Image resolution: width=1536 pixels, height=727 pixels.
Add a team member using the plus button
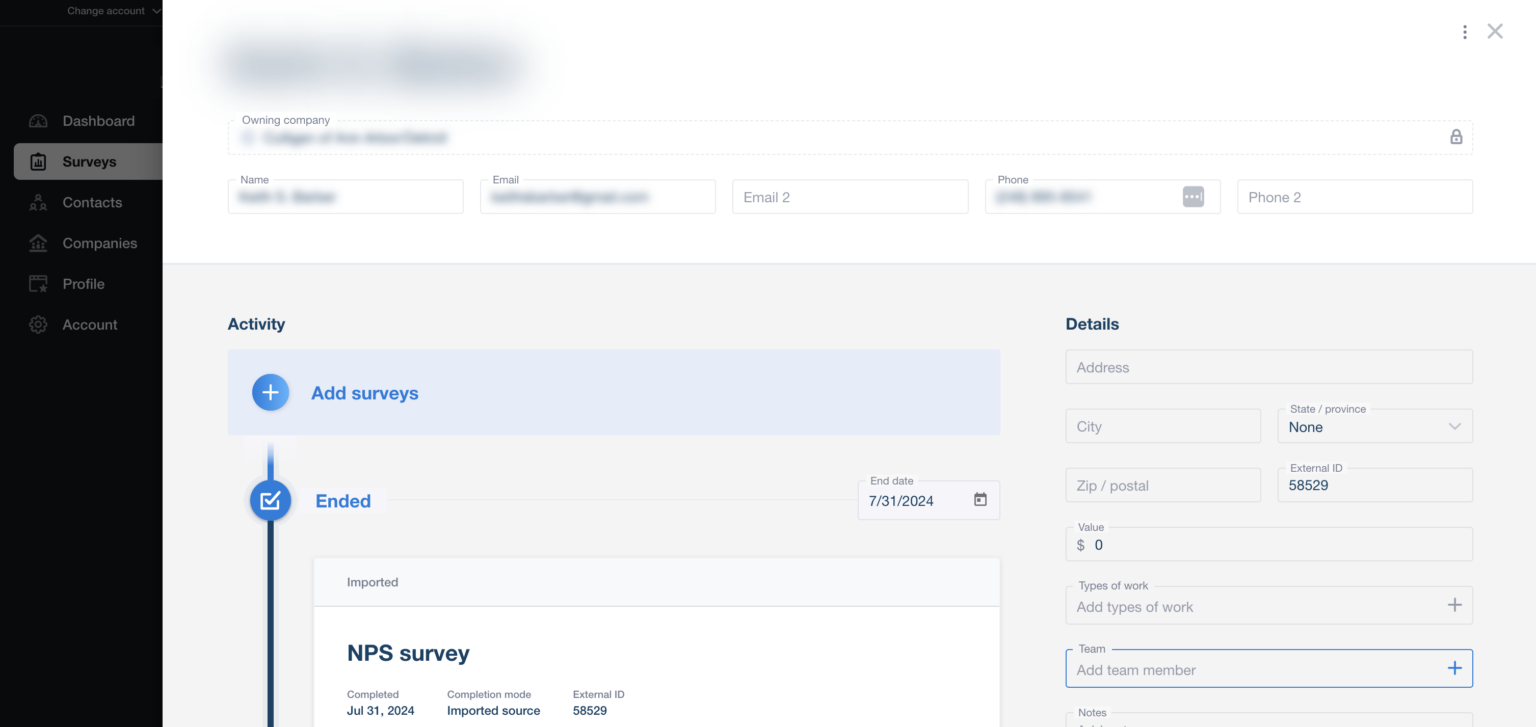point(1455,668)
